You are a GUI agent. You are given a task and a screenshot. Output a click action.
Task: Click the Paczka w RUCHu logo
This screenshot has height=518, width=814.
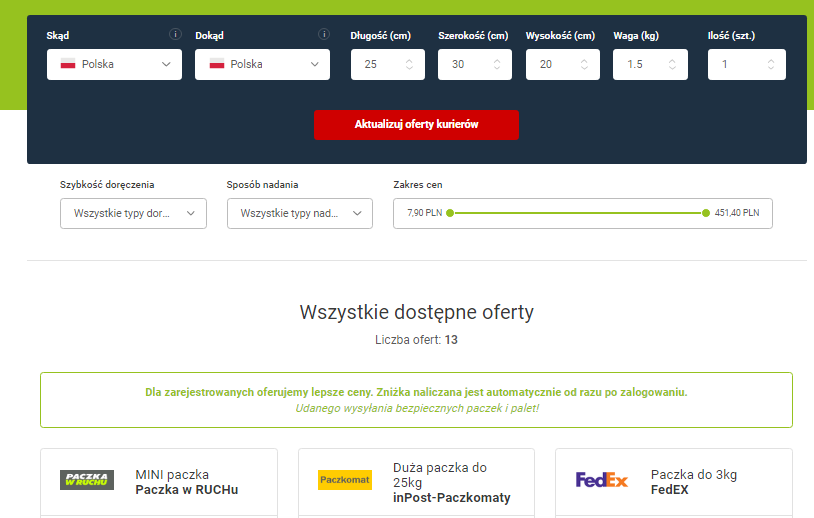coord(87,480)
